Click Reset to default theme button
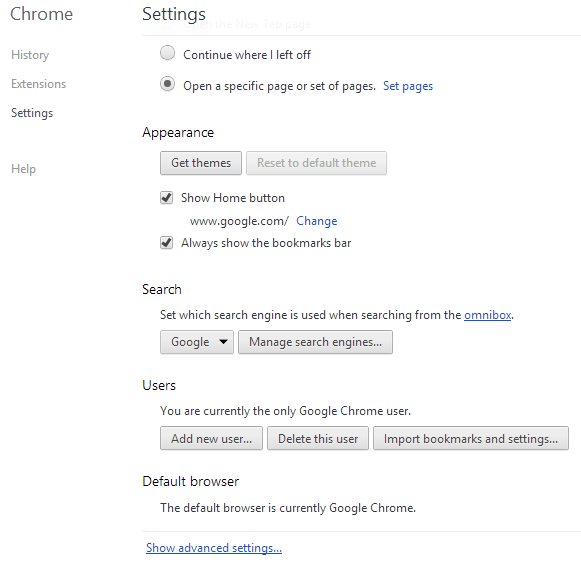581x575 pixels. click(316, 163)
